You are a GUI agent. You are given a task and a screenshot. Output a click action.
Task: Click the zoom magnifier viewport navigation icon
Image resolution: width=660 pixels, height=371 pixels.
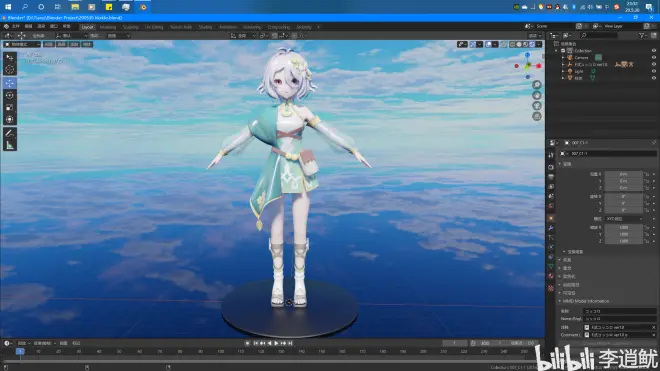[537, 85]
